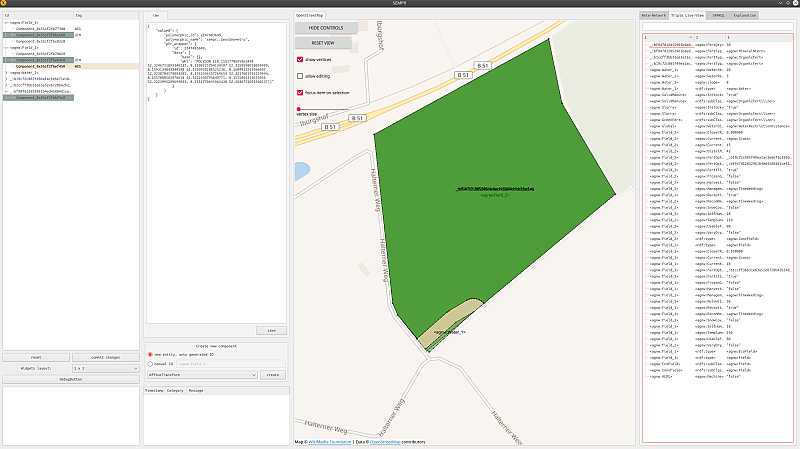The width and height of the screenshot is (800, 449).
Task: Click column 3 header in triple table
Action: point(759,37)
